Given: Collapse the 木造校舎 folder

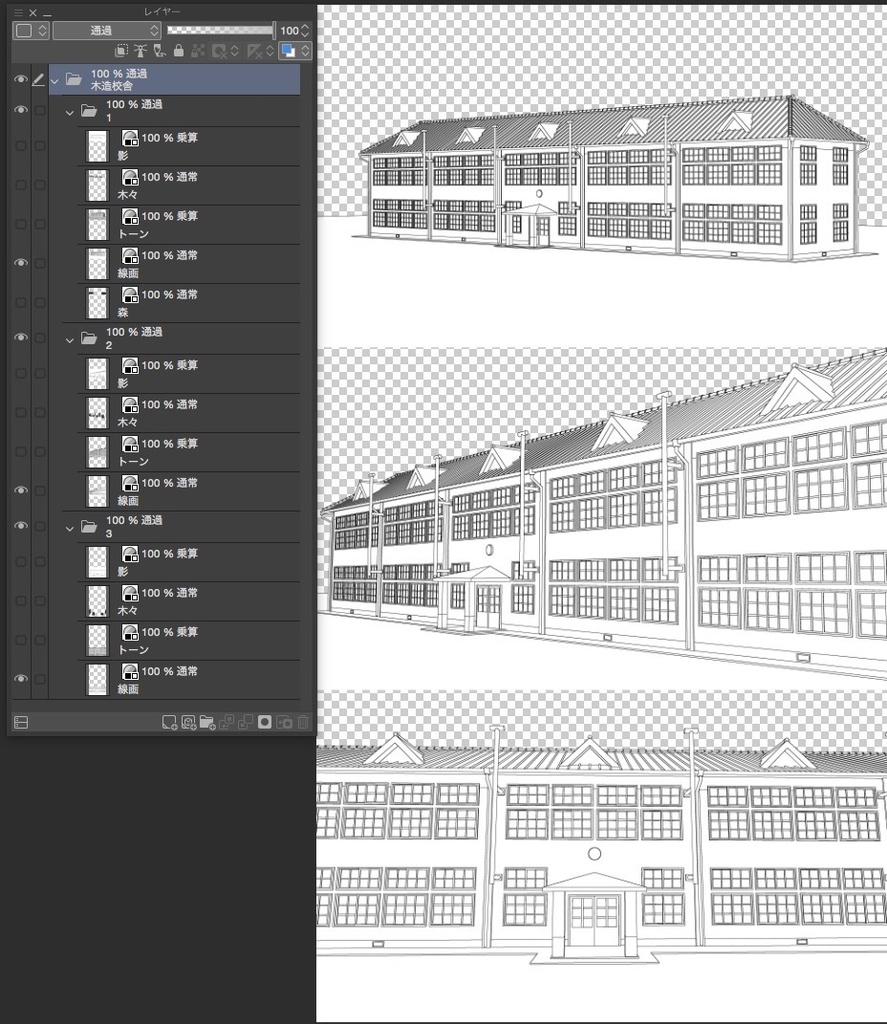Looking at the screenshot, I should (x=56, y=79).
